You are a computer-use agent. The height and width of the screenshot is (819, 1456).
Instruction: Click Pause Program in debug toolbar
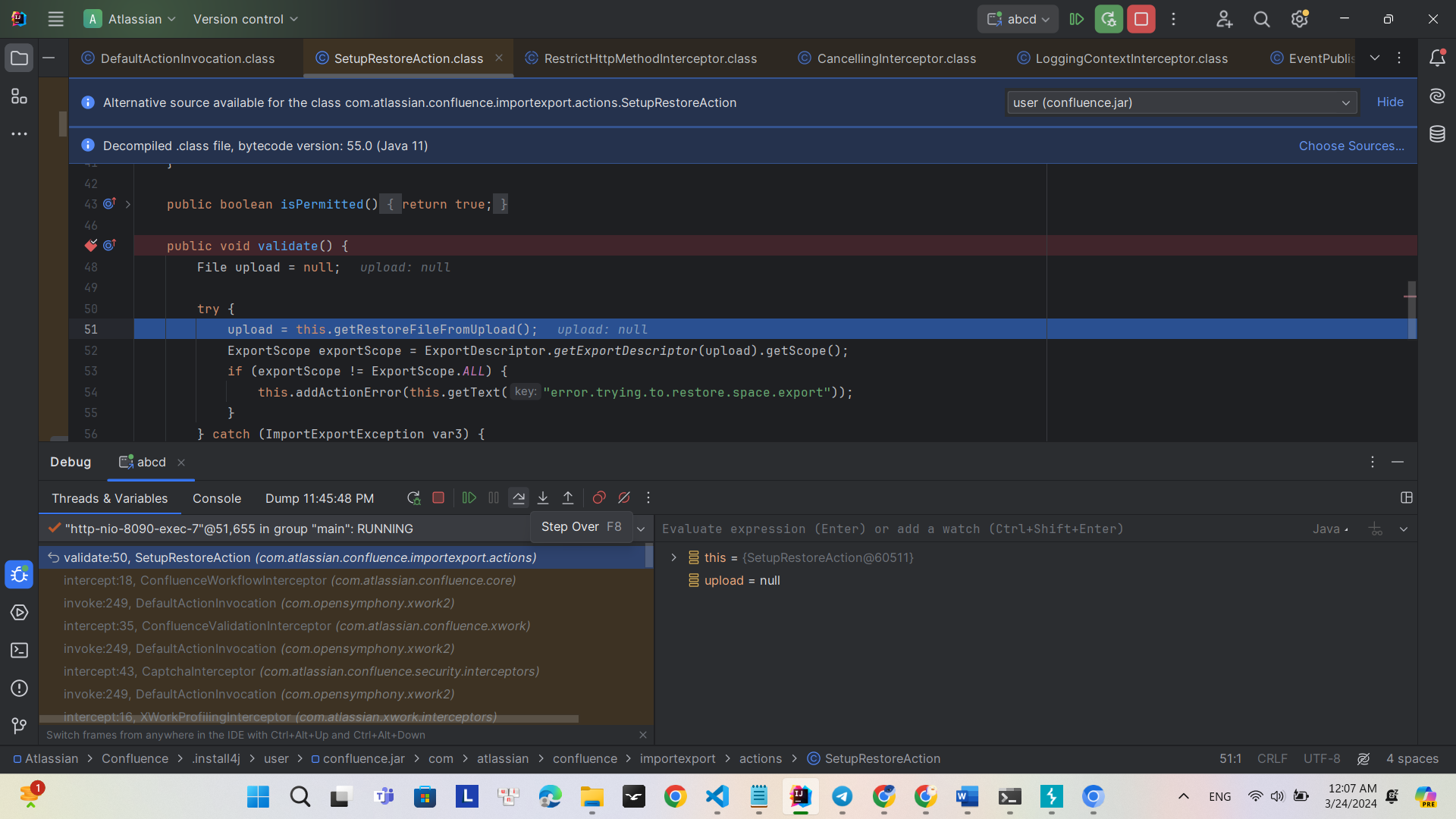[494, 497]
